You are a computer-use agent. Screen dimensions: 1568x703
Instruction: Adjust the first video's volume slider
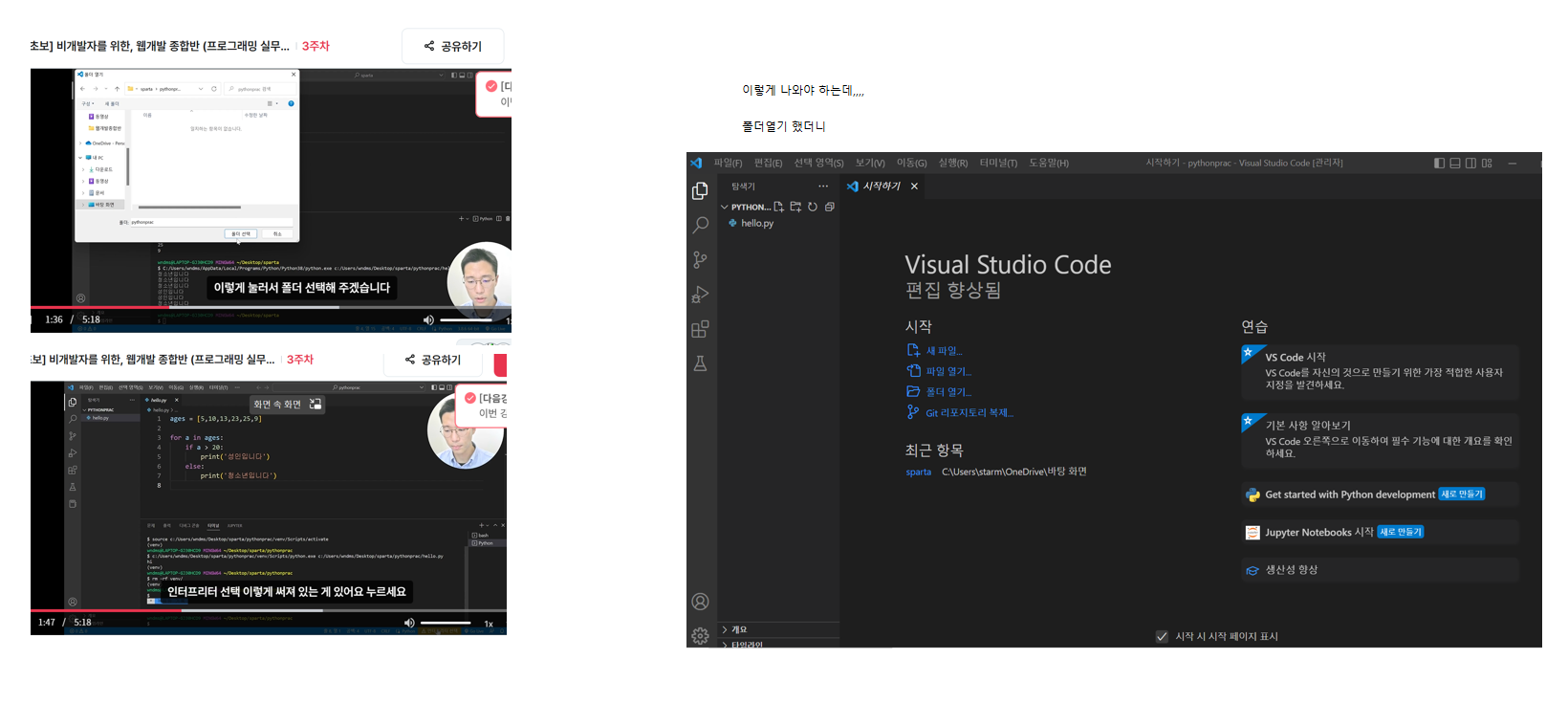(467, 319)
